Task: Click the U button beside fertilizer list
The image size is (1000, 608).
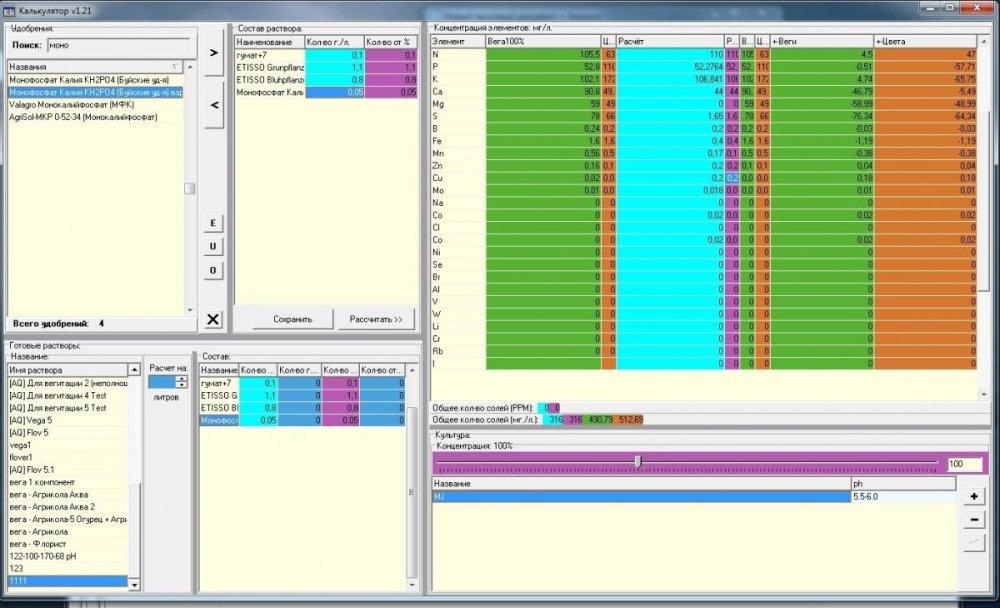Action: pyautogui.click(x=213, y=246)
